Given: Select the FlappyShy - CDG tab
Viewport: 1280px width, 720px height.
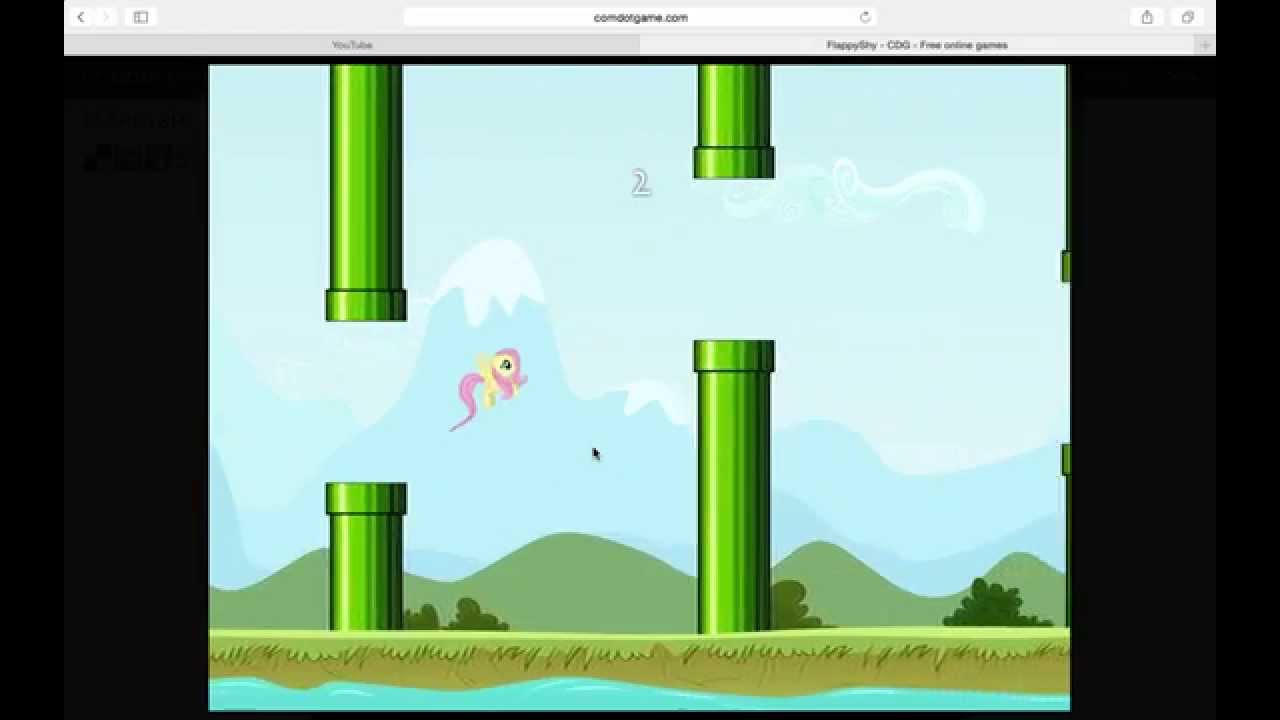Looking at the screenshot, I should (x=917, y=45).
